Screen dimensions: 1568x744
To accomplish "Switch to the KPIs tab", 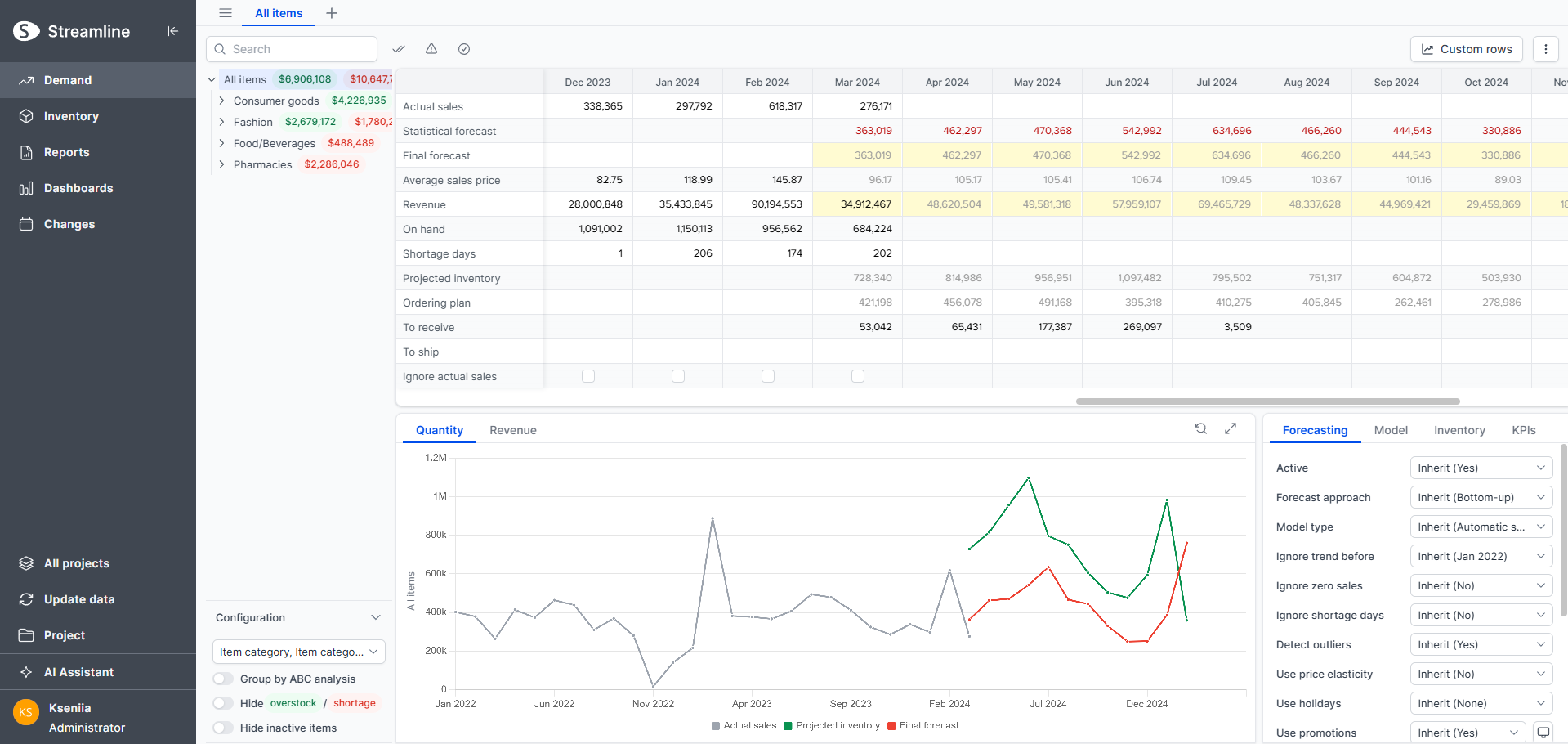I will 1523,430.
